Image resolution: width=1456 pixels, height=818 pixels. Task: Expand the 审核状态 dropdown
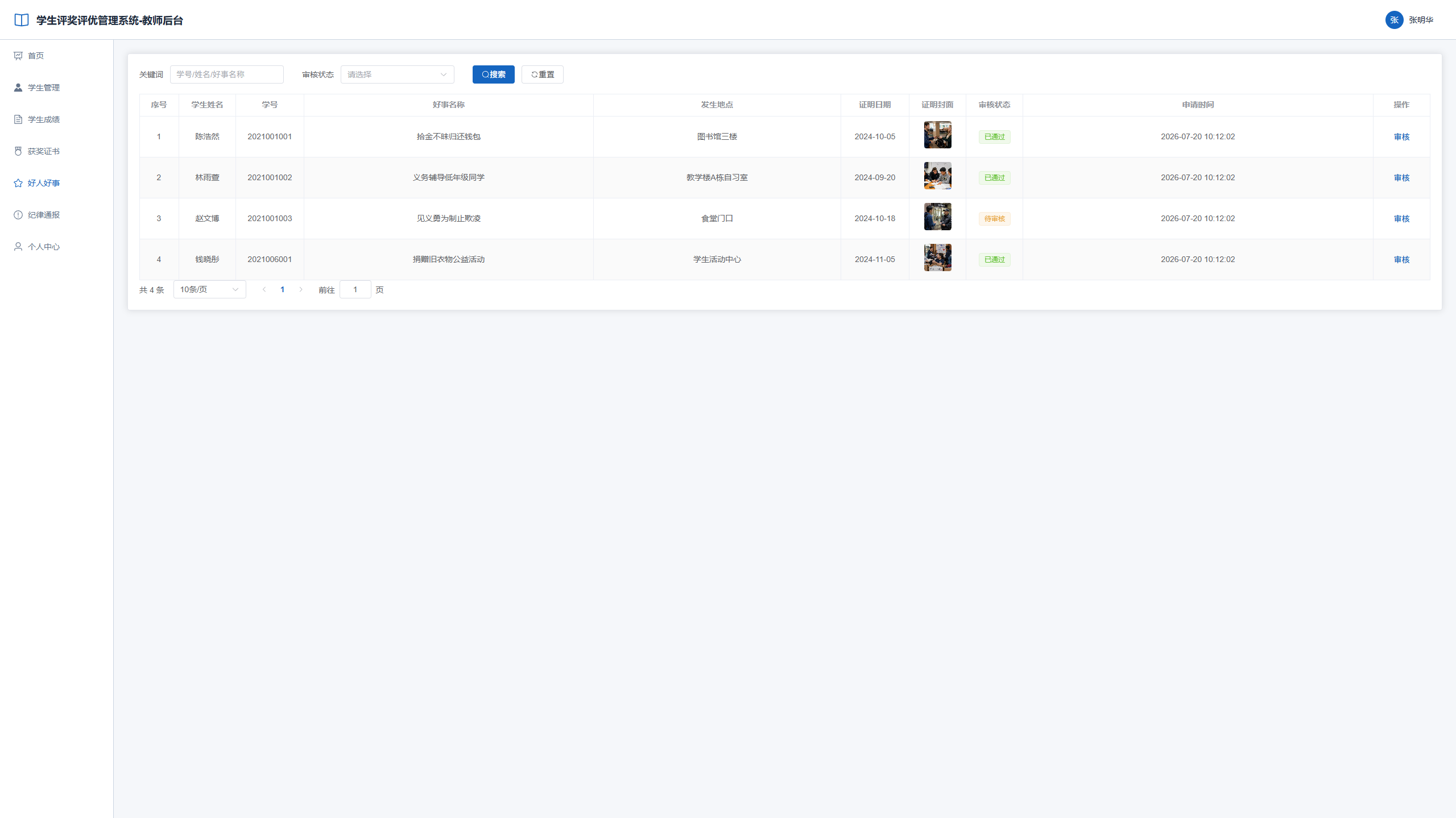coord(397,74)
